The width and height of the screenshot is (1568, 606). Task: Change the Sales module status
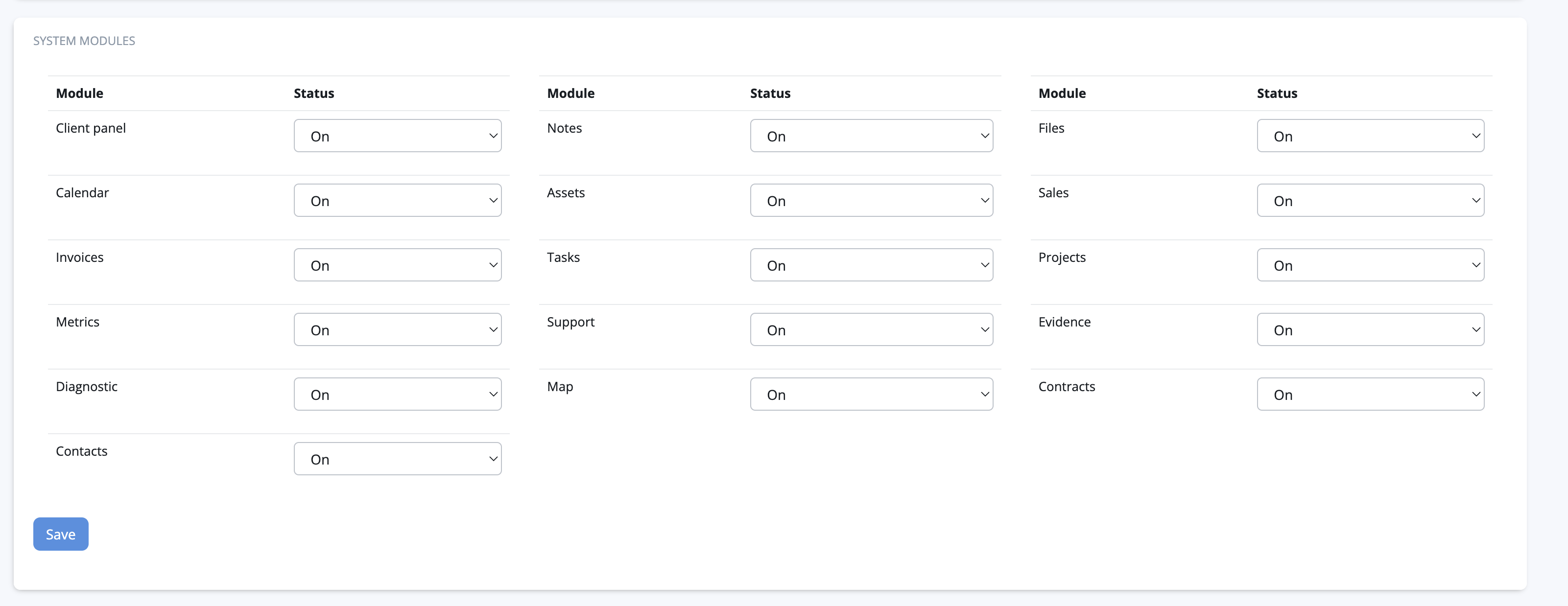[1370, 200]
